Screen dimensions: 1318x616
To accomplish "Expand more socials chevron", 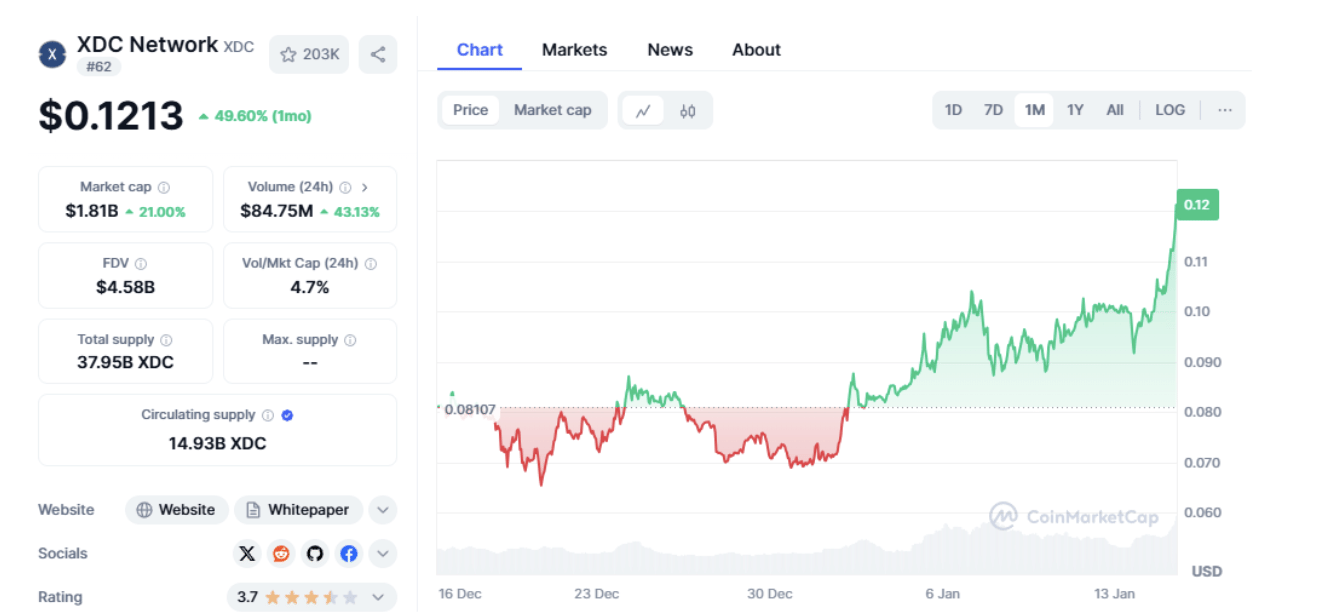I will [383, 553].
